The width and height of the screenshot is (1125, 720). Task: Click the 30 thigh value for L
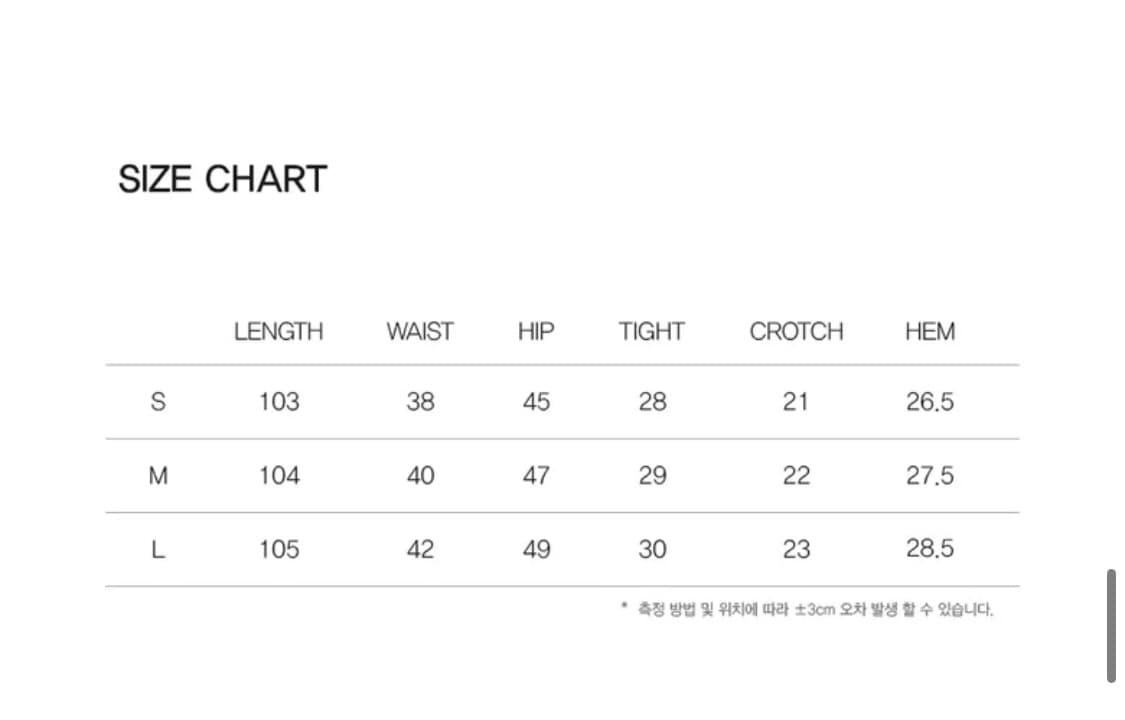(x=652, y=549)
